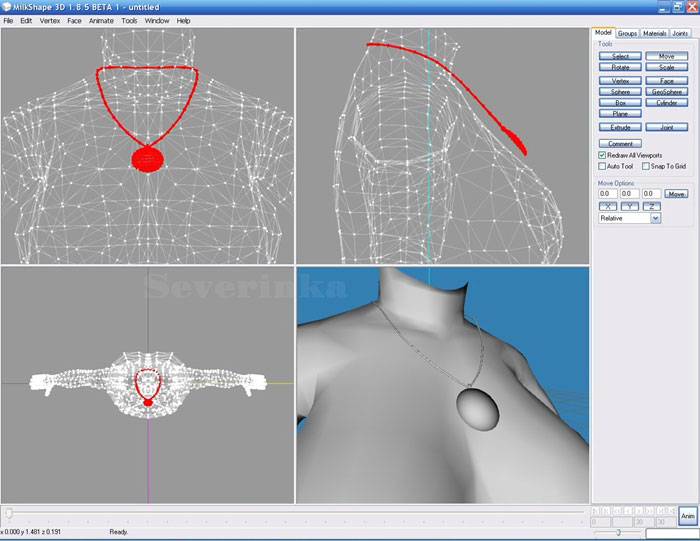Viewport: 700px width, 541px height.
Task: Open the Vertex menu
Action: point(50,20)
